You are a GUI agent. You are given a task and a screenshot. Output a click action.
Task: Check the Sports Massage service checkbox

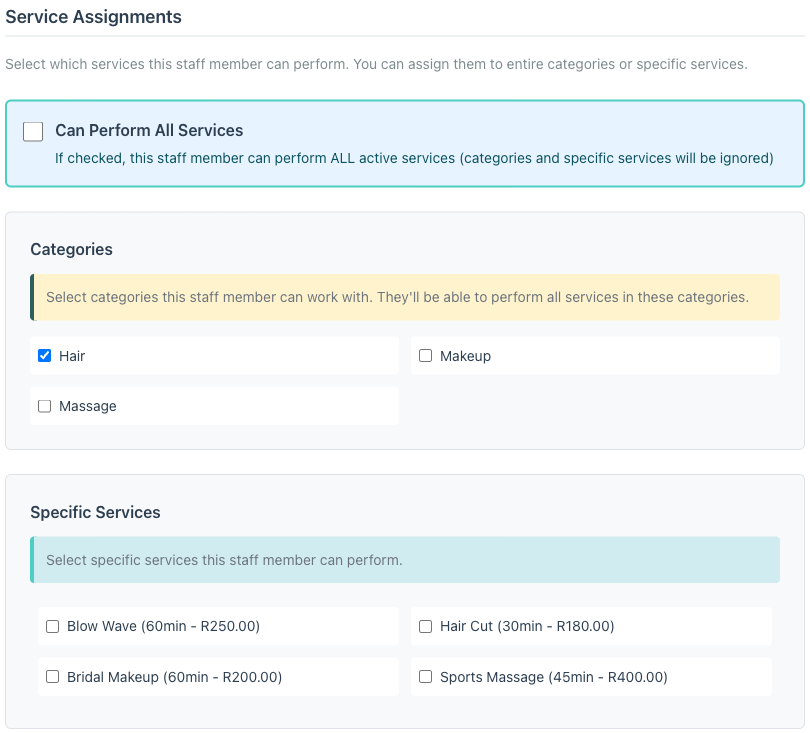[425, 677]
